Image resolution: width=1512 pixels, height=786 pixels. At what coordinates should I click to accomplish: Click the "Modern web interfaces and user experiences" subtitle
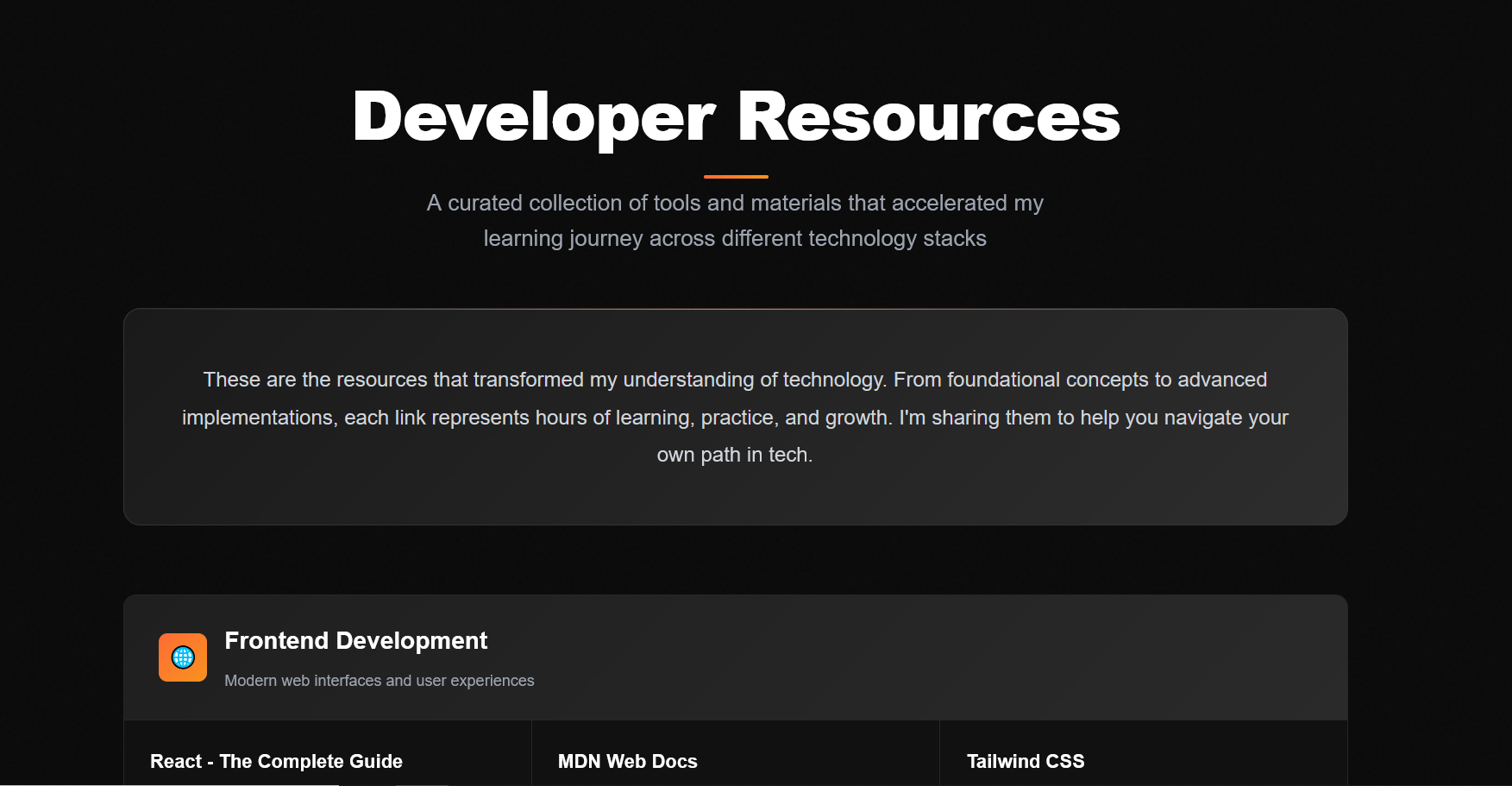click(379, 681)
